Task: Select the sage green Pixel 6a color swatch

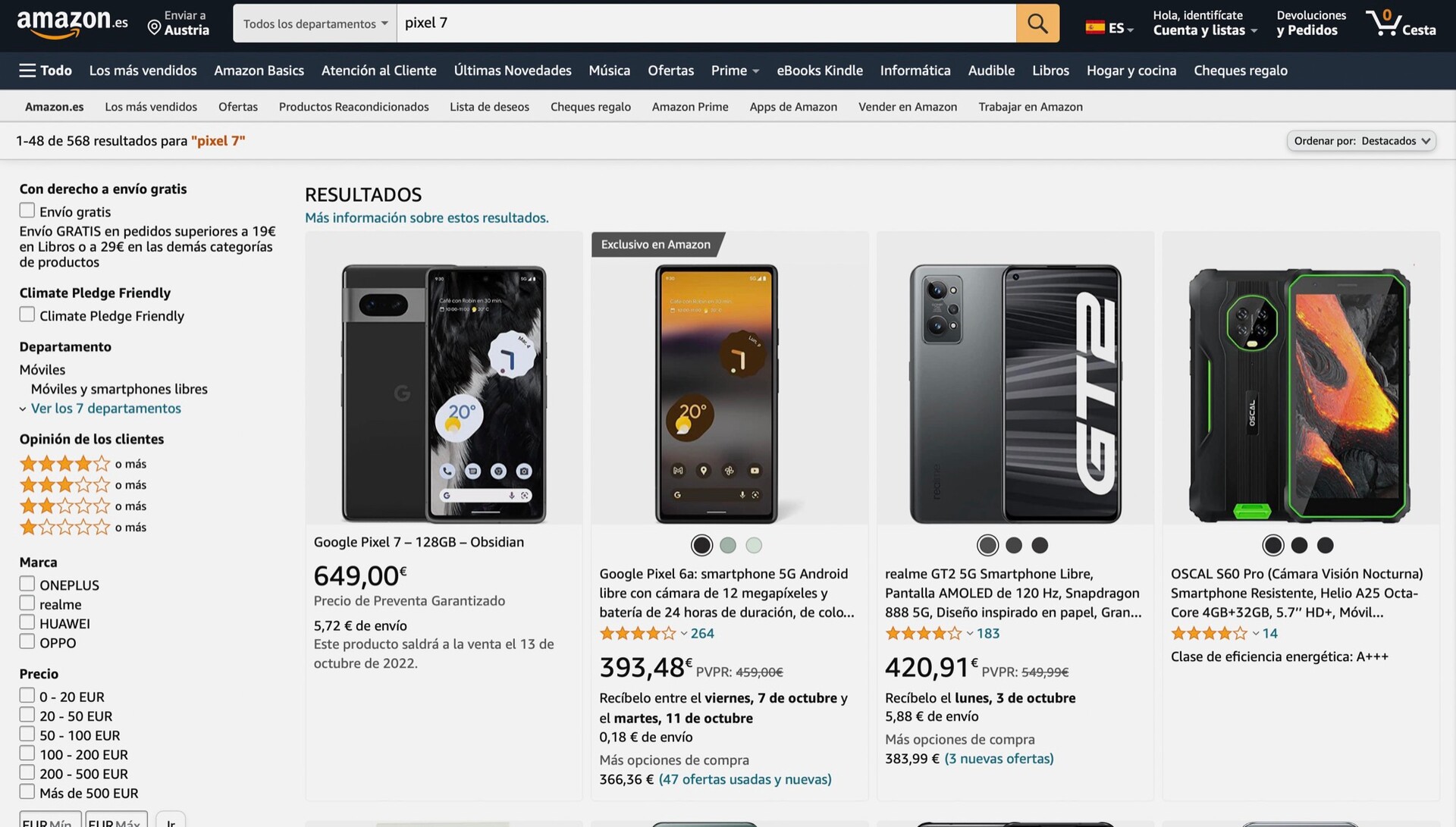Action: (728, 545)
